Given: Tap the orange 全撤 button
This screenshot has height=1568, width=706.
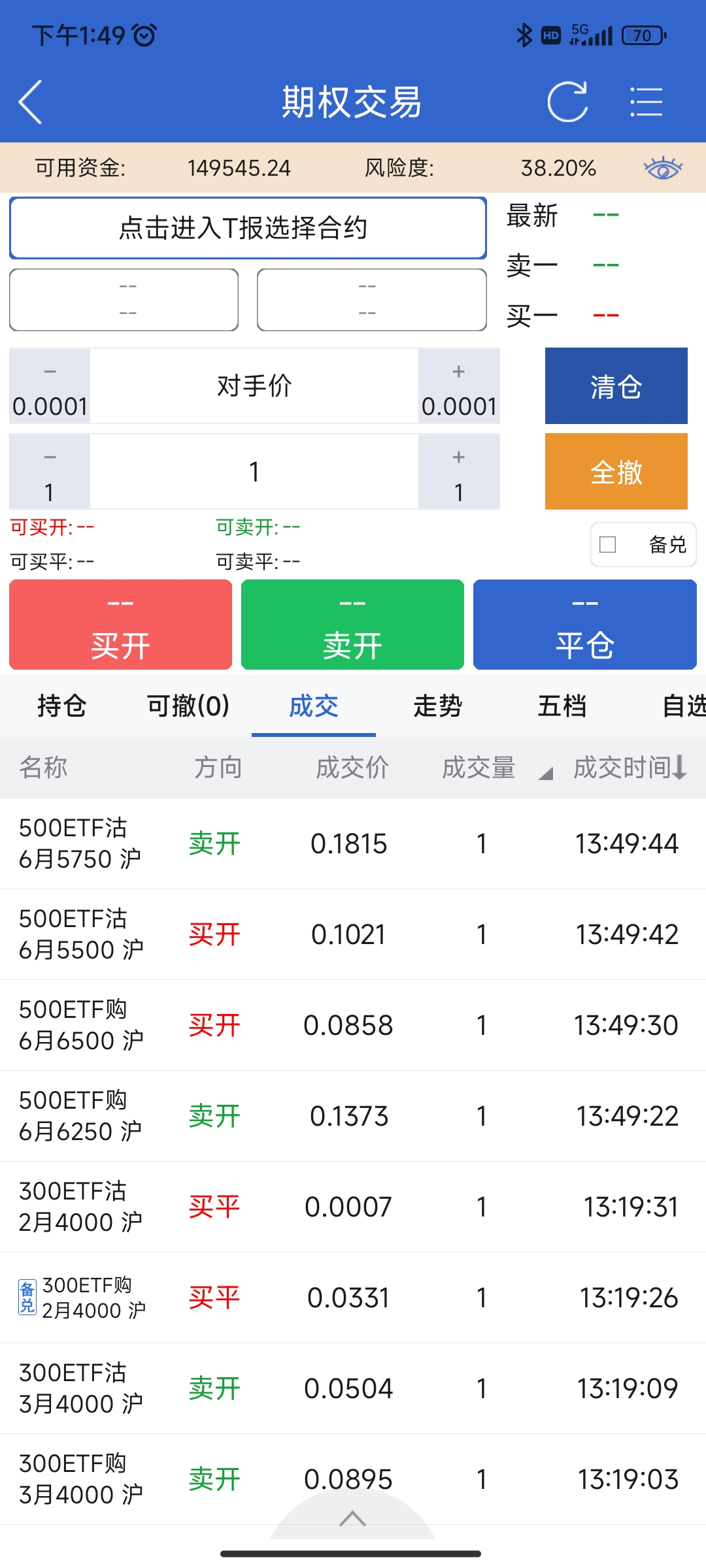Looking at the screenshot, I should click(616, 472).
